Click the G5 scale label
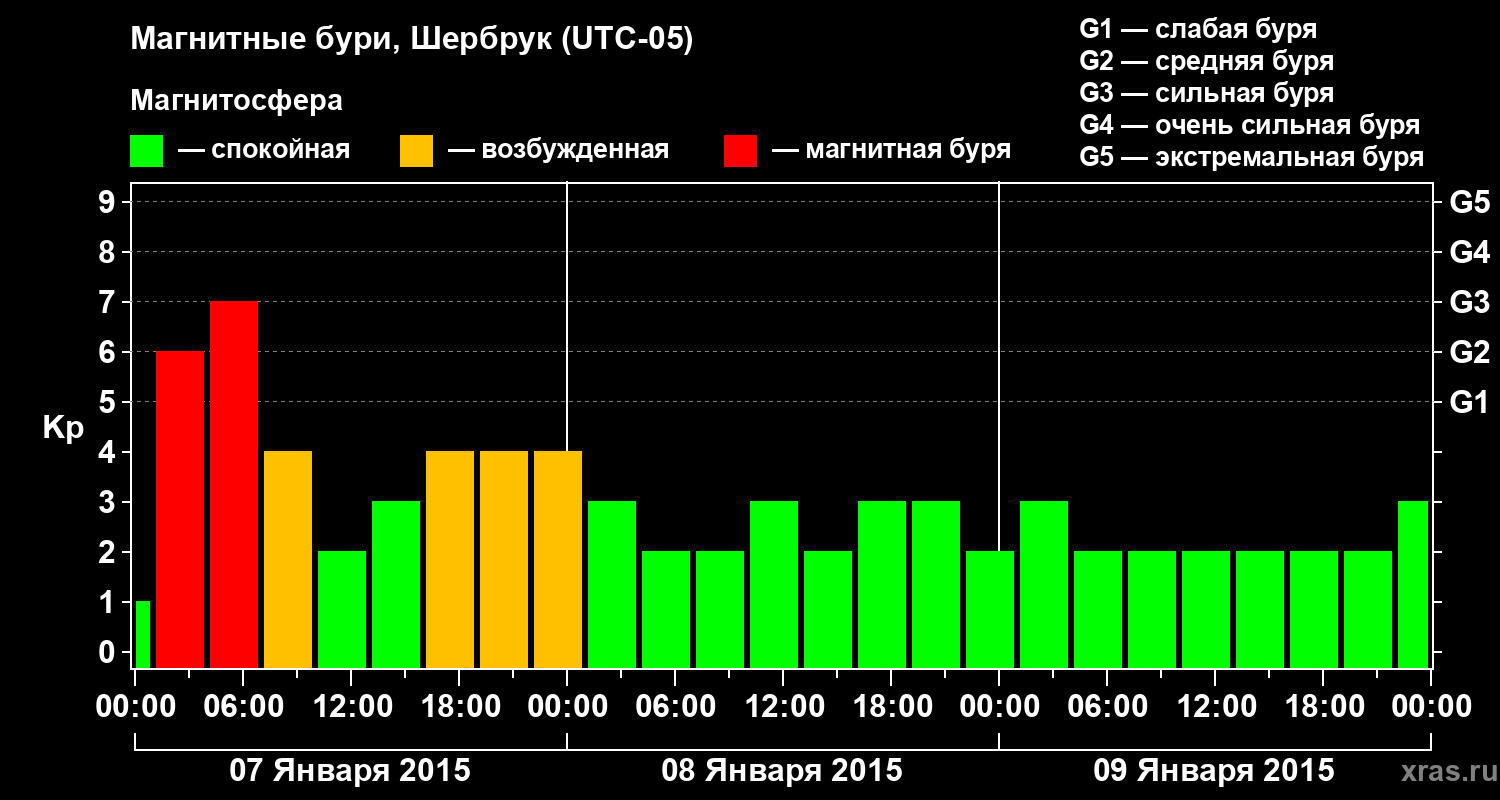Image resolution: width=1500 pixels, height=800 pixels. click(1469, 202)
